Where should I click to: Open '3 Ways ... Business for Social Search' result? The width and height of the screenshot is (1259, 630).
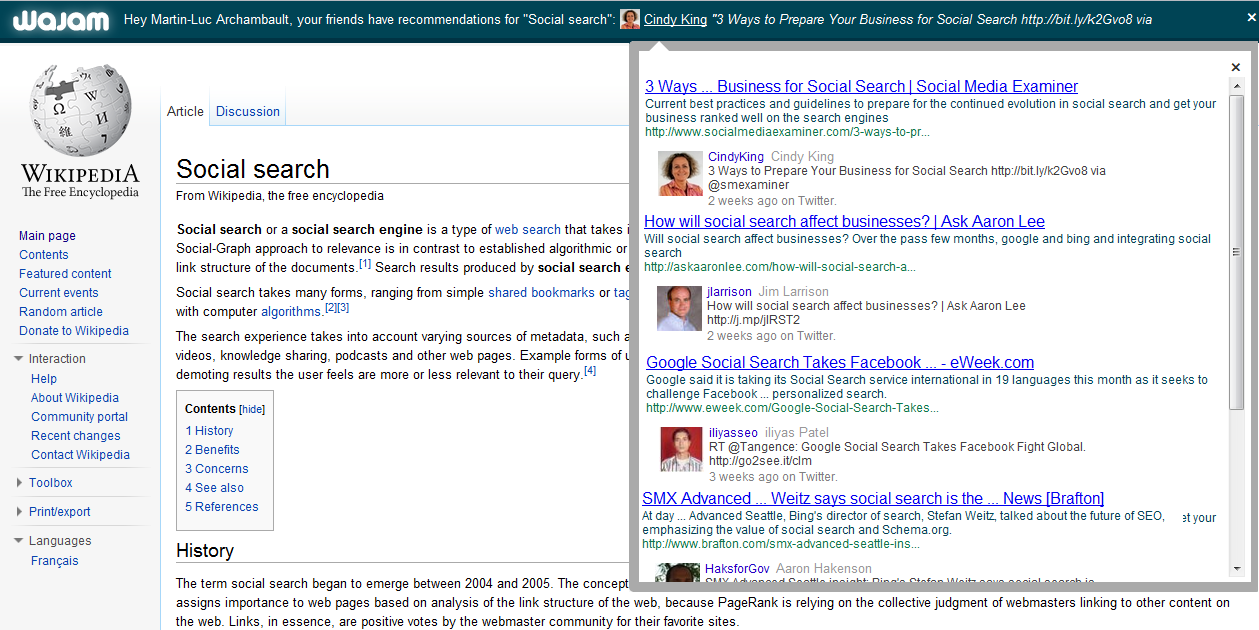[861, 86]
